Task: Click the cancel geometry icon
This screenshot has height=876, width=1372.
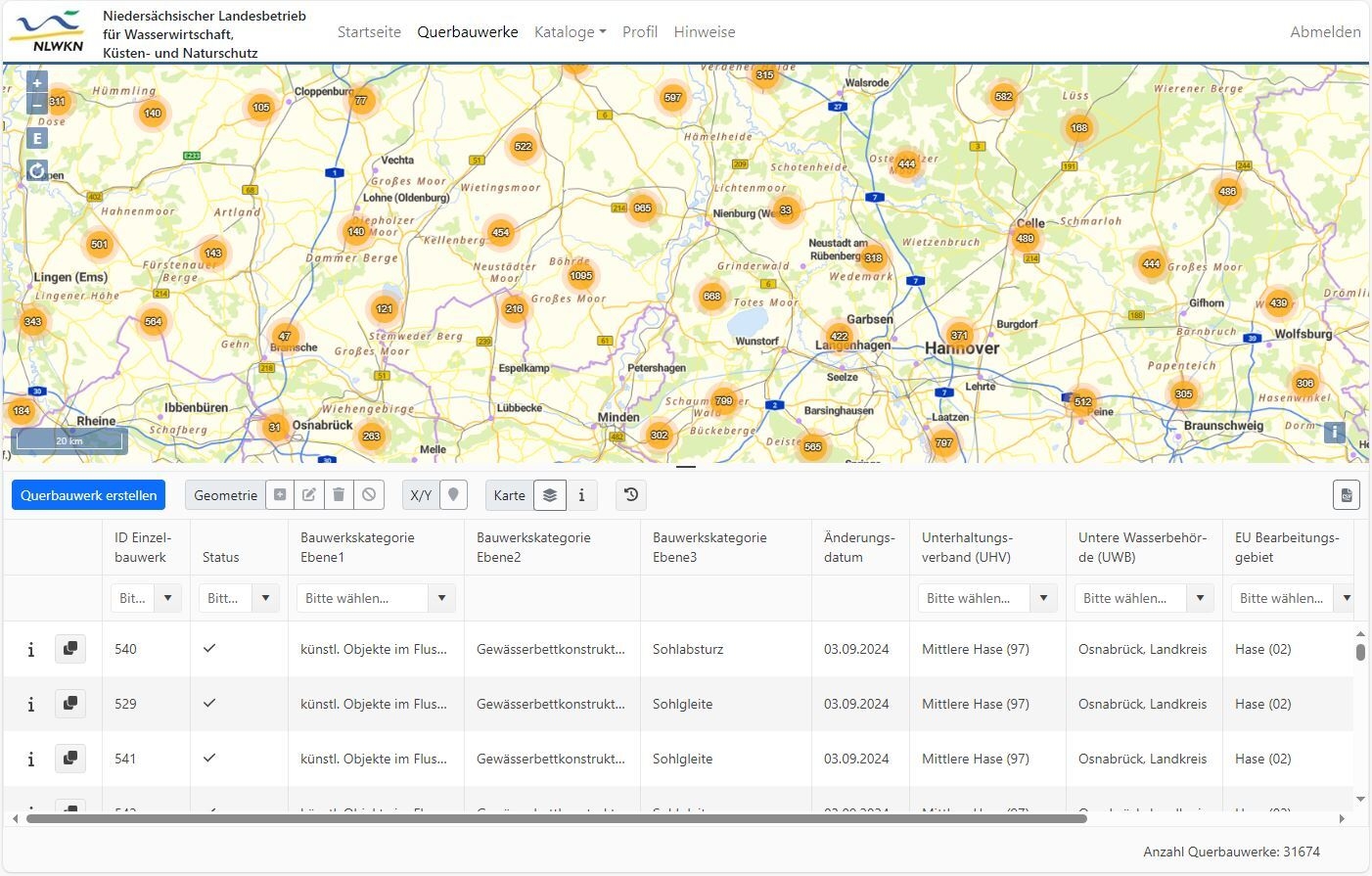Action: (369, 495)
